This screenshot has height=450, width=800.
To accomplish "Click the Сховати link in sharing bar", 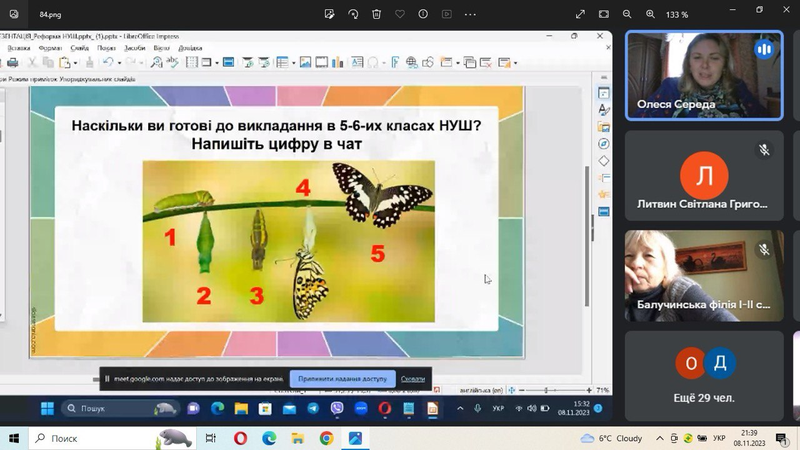I will point(413,379).
